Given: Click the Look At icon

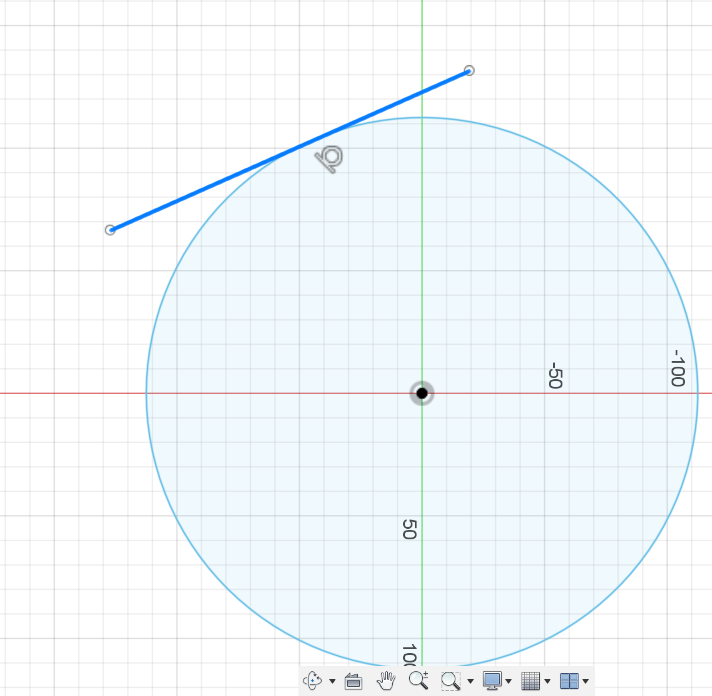Looking at the screenshot, I should 353,681.
